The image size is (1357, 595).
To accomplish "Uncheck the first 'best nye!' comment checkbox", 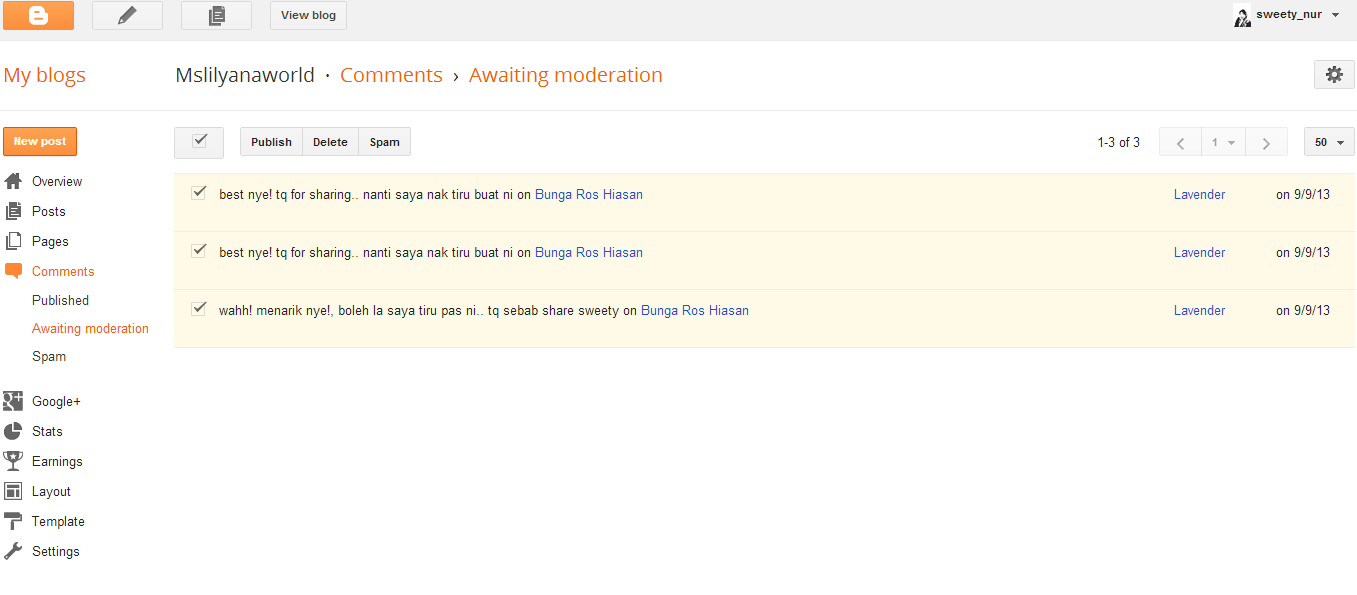I will pyautogui.click(x=199, y=193).
